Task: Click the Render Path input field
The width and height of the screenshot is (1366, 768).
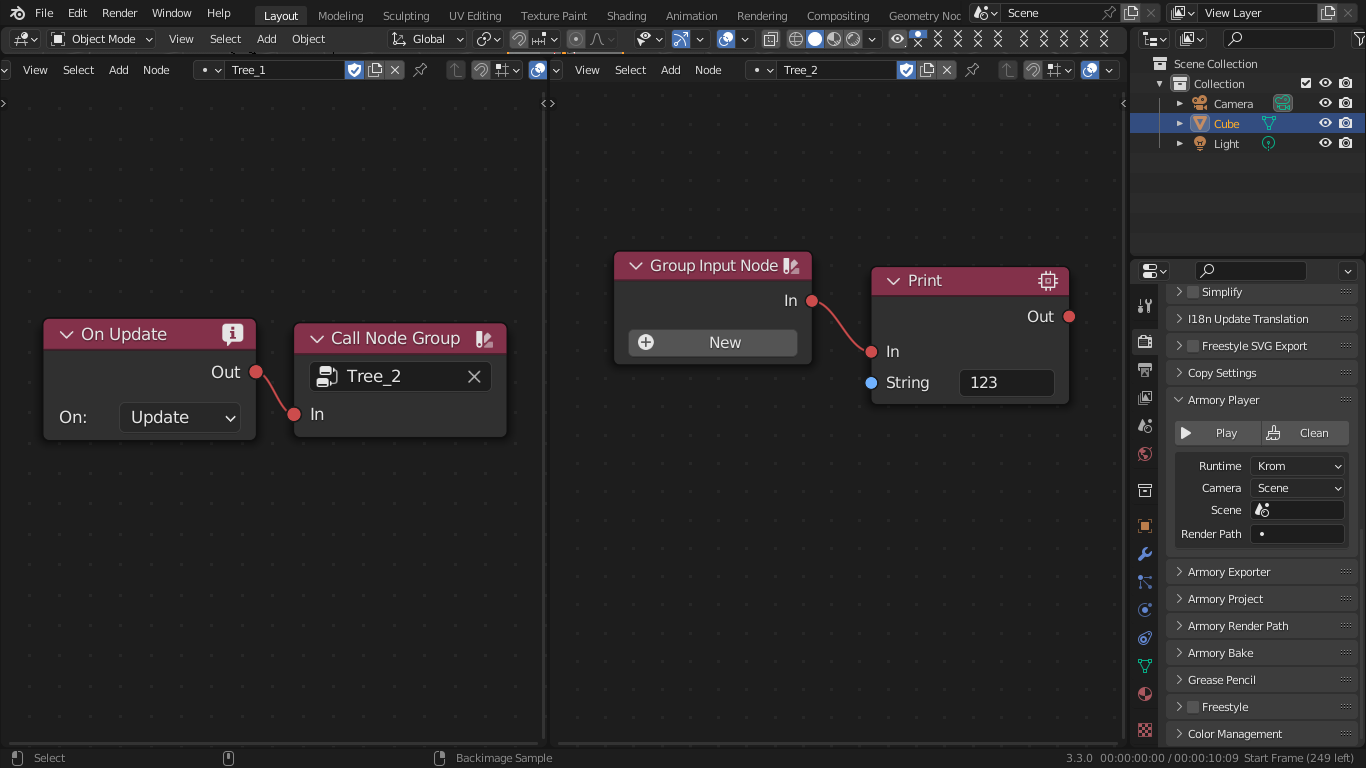Action: point(1297,534)
